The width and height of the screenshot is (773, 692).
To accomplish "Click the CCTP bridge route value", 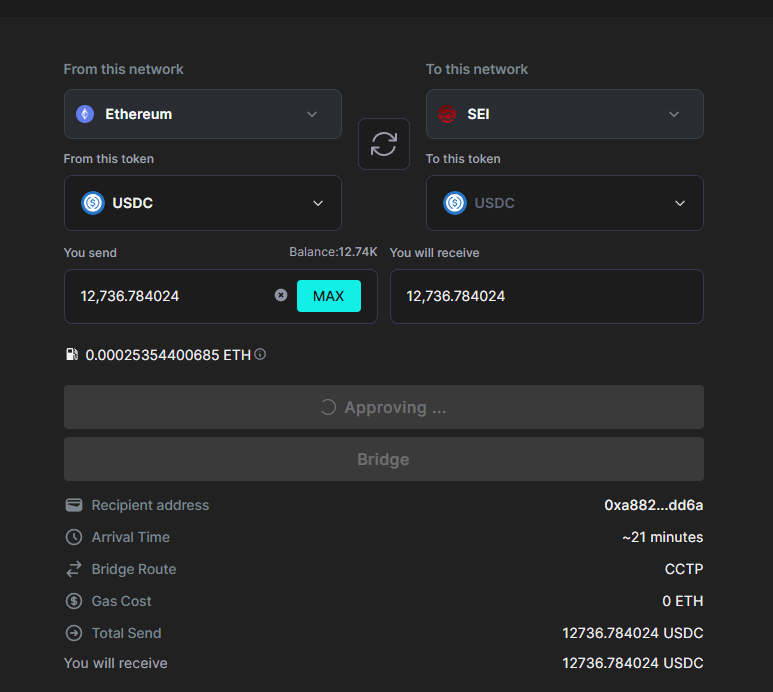I will click(x=684, y=569).
